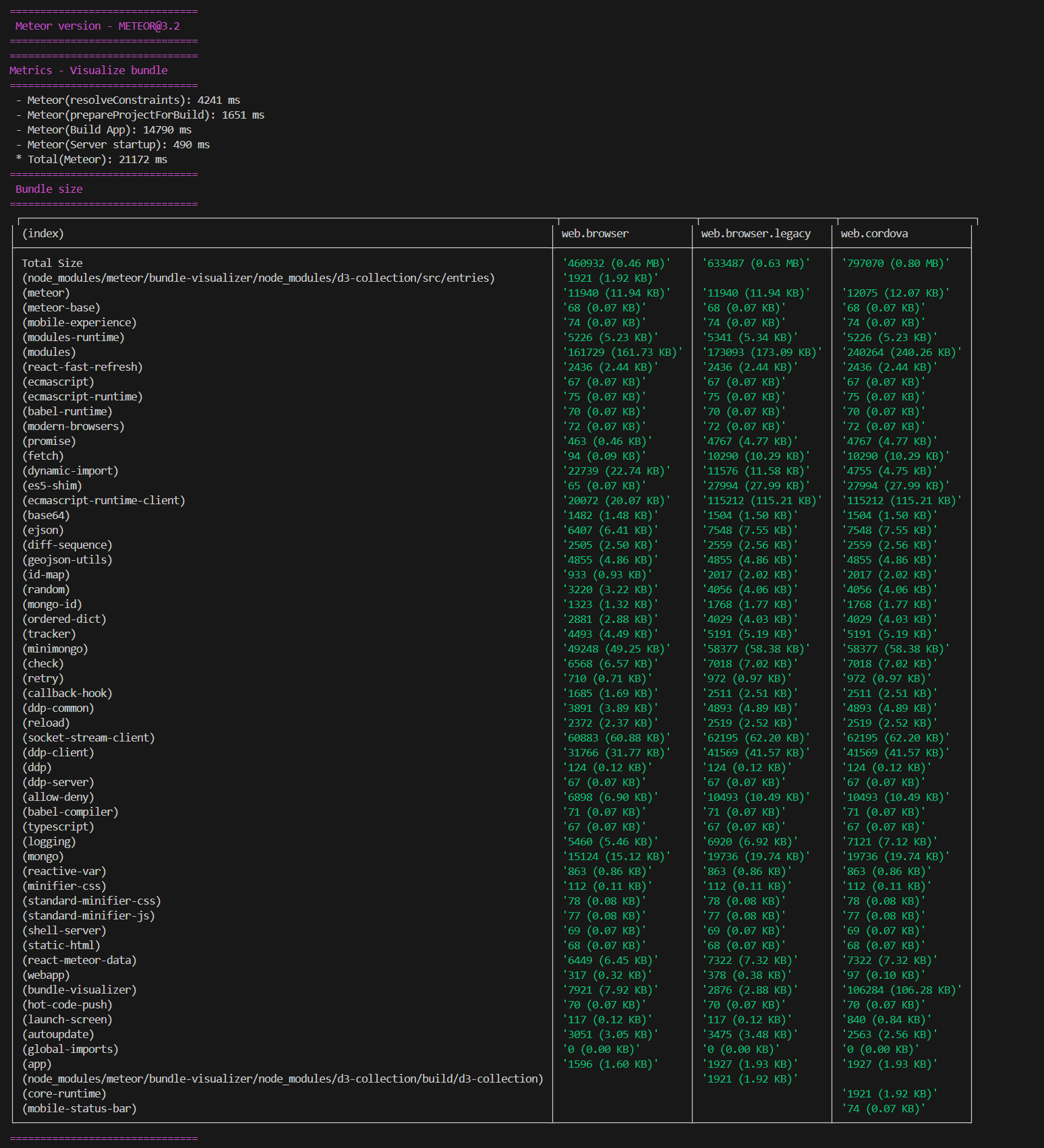Click the '161729 (161.73 KB)' modules value
The image size is (1044, 1148).
tap(622, 352)
